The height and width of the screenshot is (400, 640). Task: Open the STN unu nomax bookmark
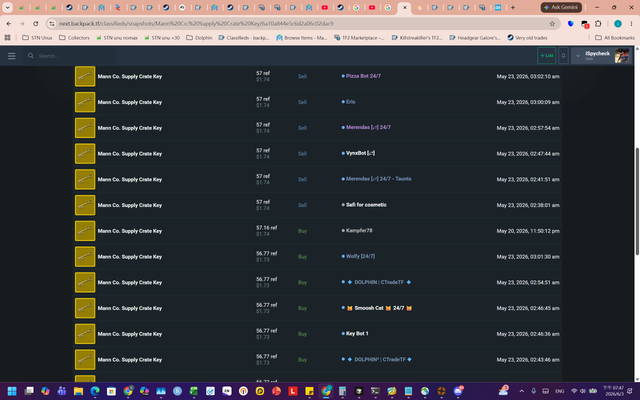tap(117, 38)
